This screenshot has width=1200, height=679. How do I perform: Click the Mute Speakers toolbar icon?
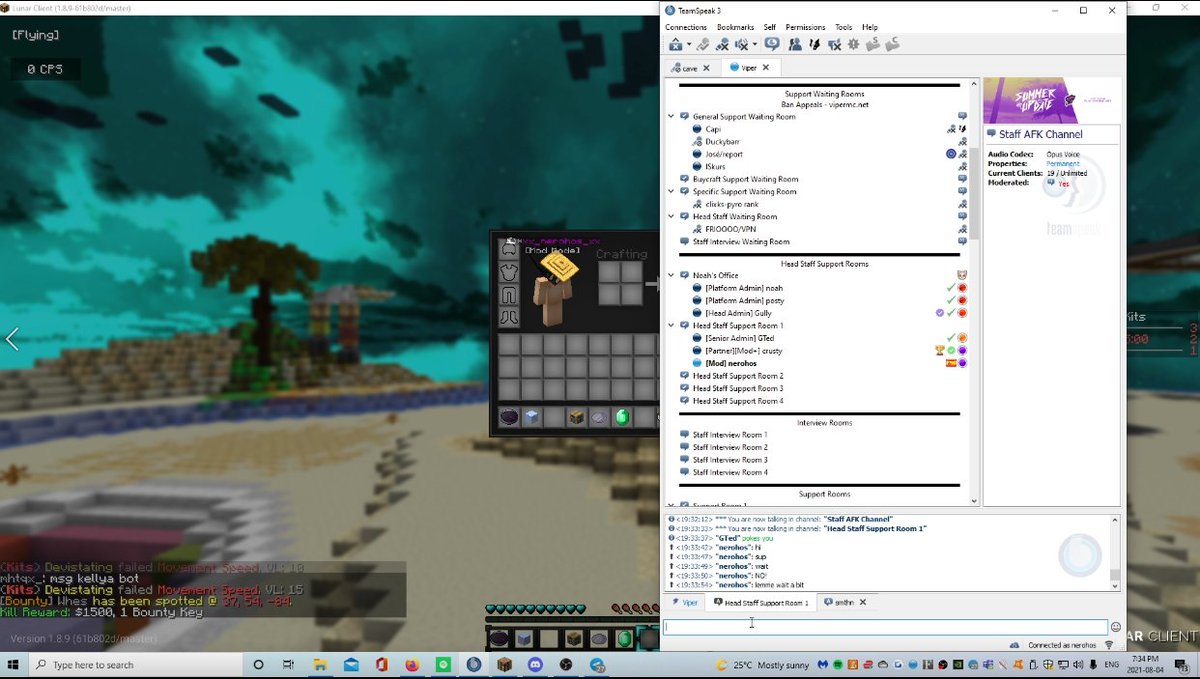tap(741, 44)
